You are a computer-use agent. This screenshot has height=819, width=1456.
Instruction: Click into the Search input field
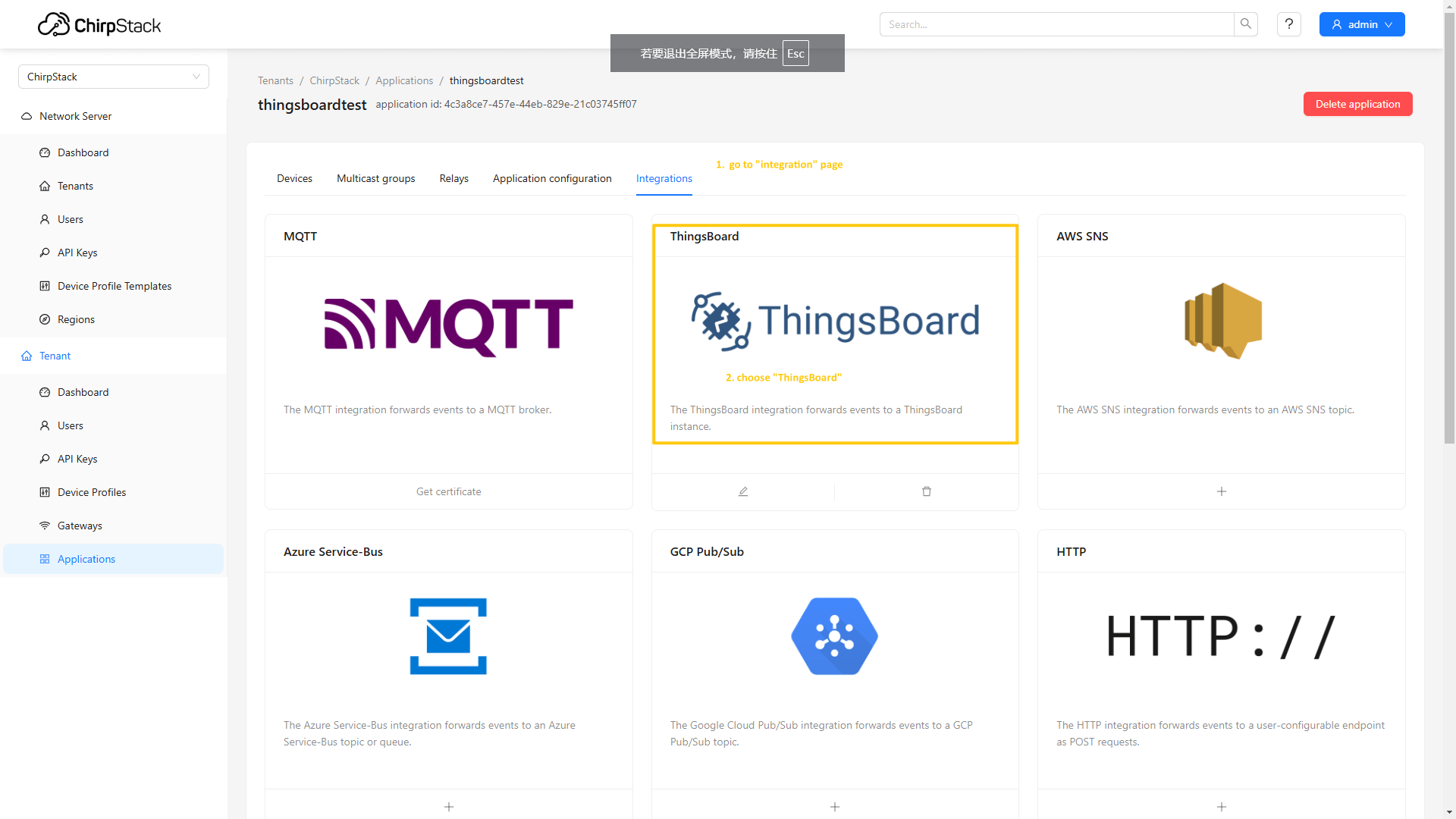[1056, 24]
